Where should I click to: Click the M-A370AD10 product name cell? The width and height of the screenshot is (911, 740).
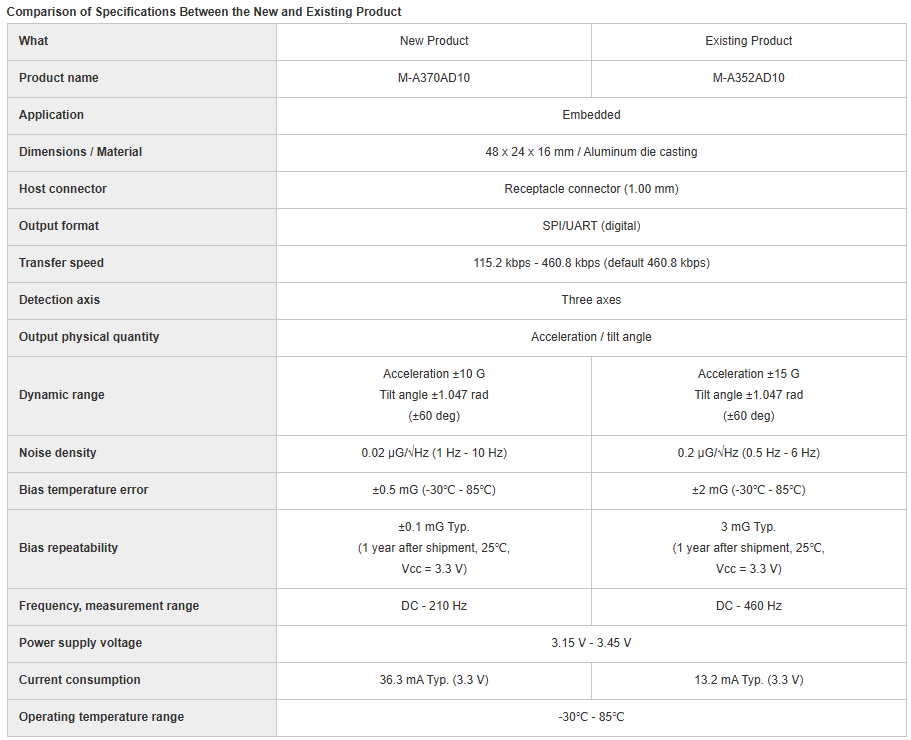click(434, 78)
